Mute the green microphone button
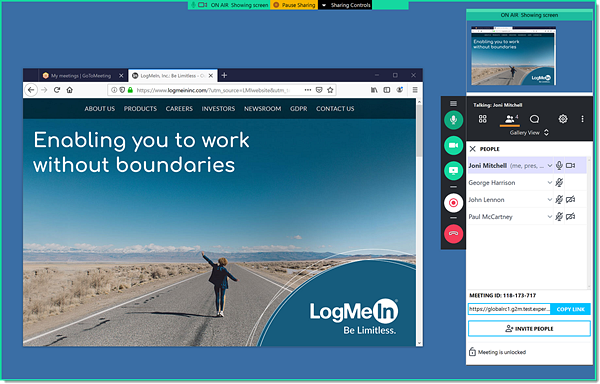The width and height of the screenshot is (600, 384). click(453, 120)
